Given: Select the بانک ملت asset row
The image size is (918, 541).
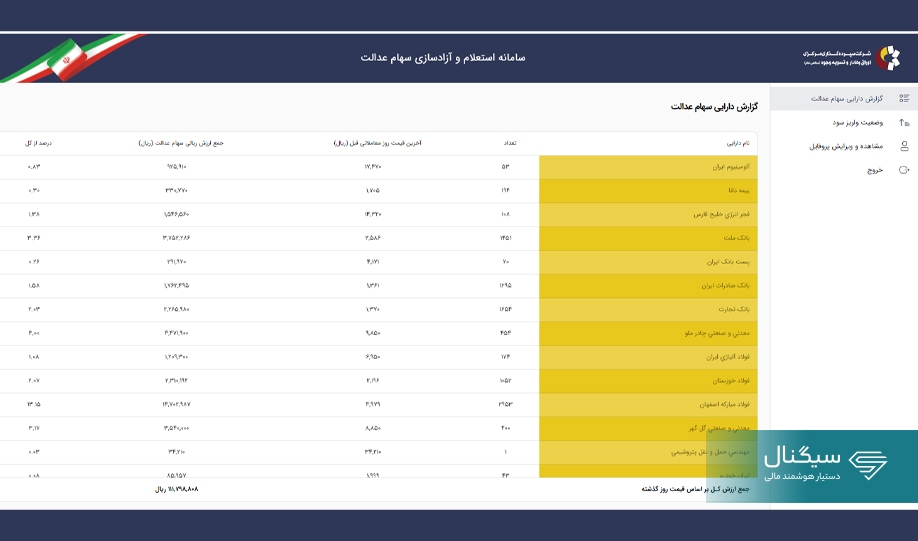Looking at the screenshot, I should (648, 238).
